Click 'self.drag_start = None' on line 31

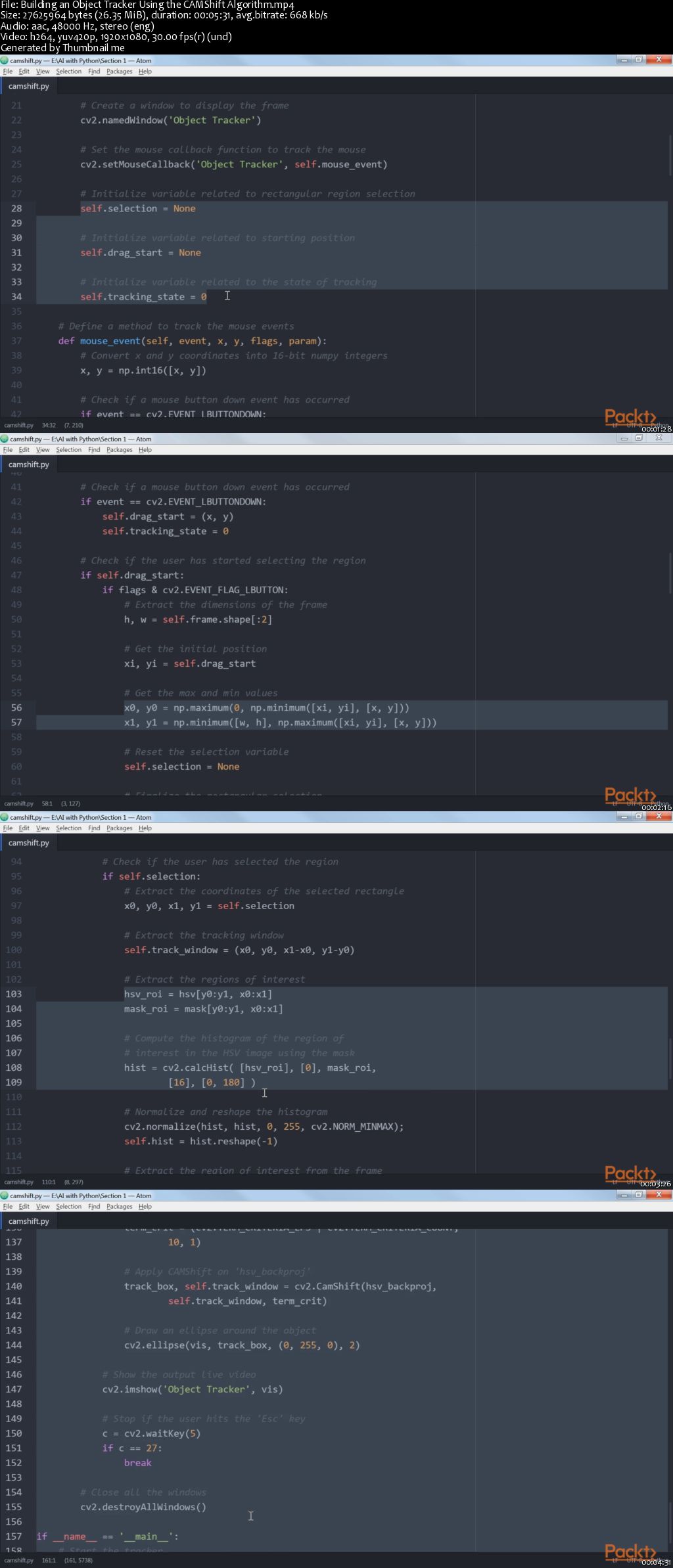pos(141,252)
